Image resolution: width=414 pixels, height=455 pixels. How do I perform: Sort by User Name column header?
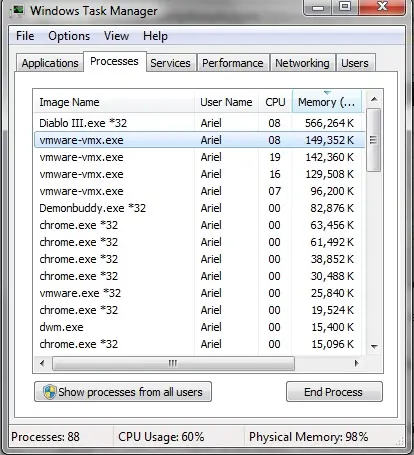coord(226,102)
